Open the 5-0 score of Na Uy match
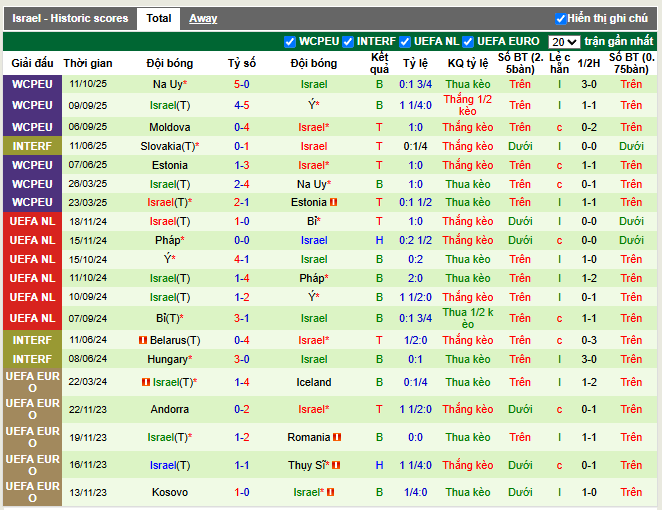This screenshot has width=662, height=510. click(242, 85)
